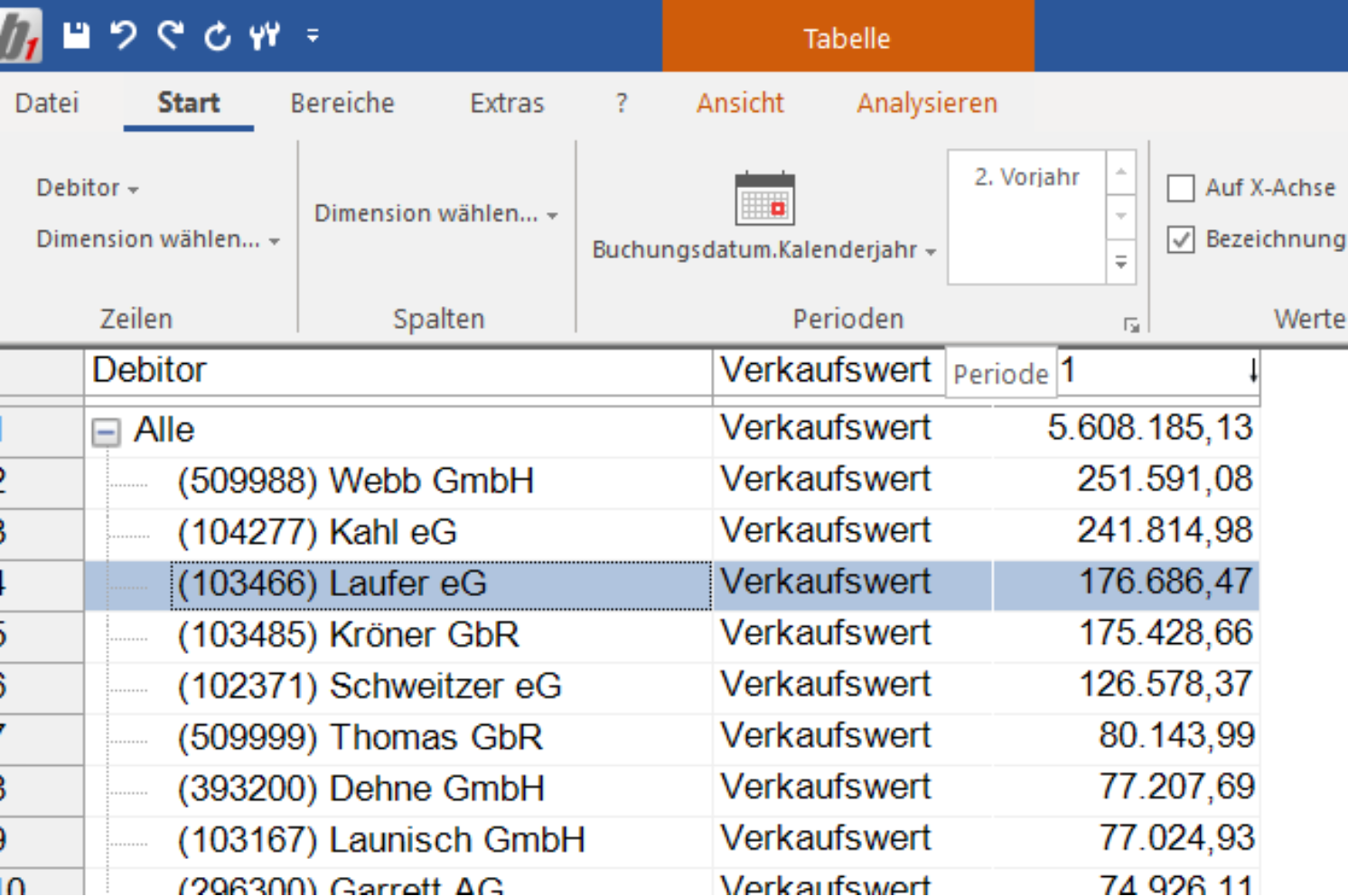Image resolution: width=1348 pixels, height=896 pixels.
Task: Click the Tabelle contextual tab header
Action: pyautogui.click(x=847, y=38)
